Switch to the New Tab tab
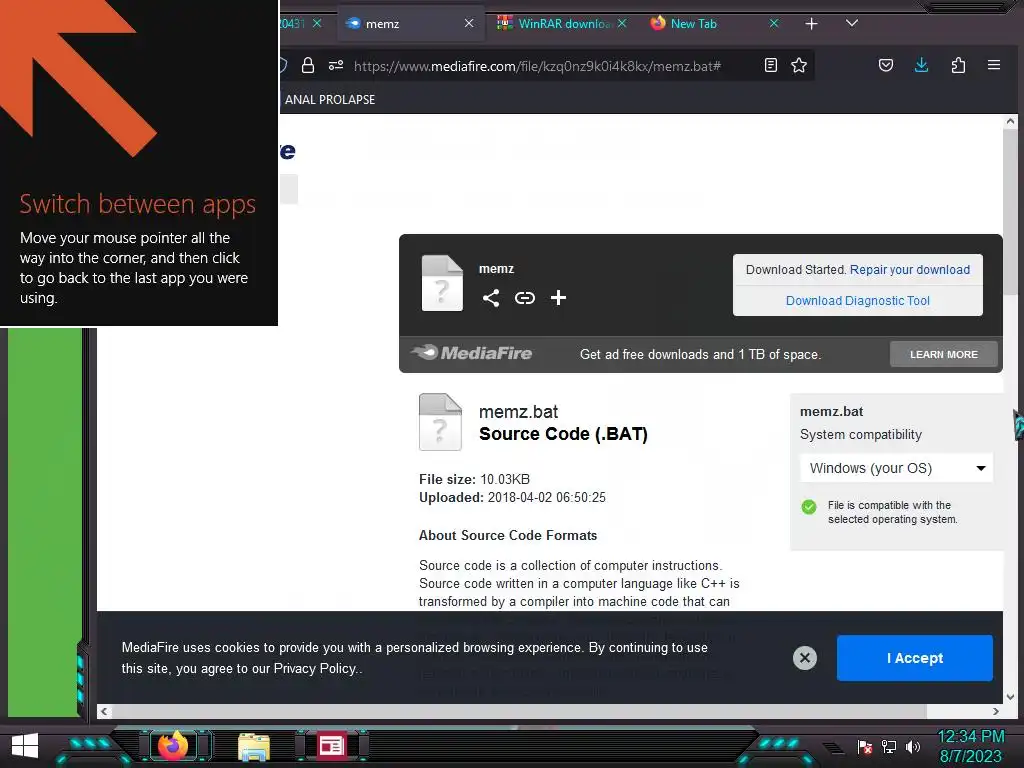 coord(714,24)
